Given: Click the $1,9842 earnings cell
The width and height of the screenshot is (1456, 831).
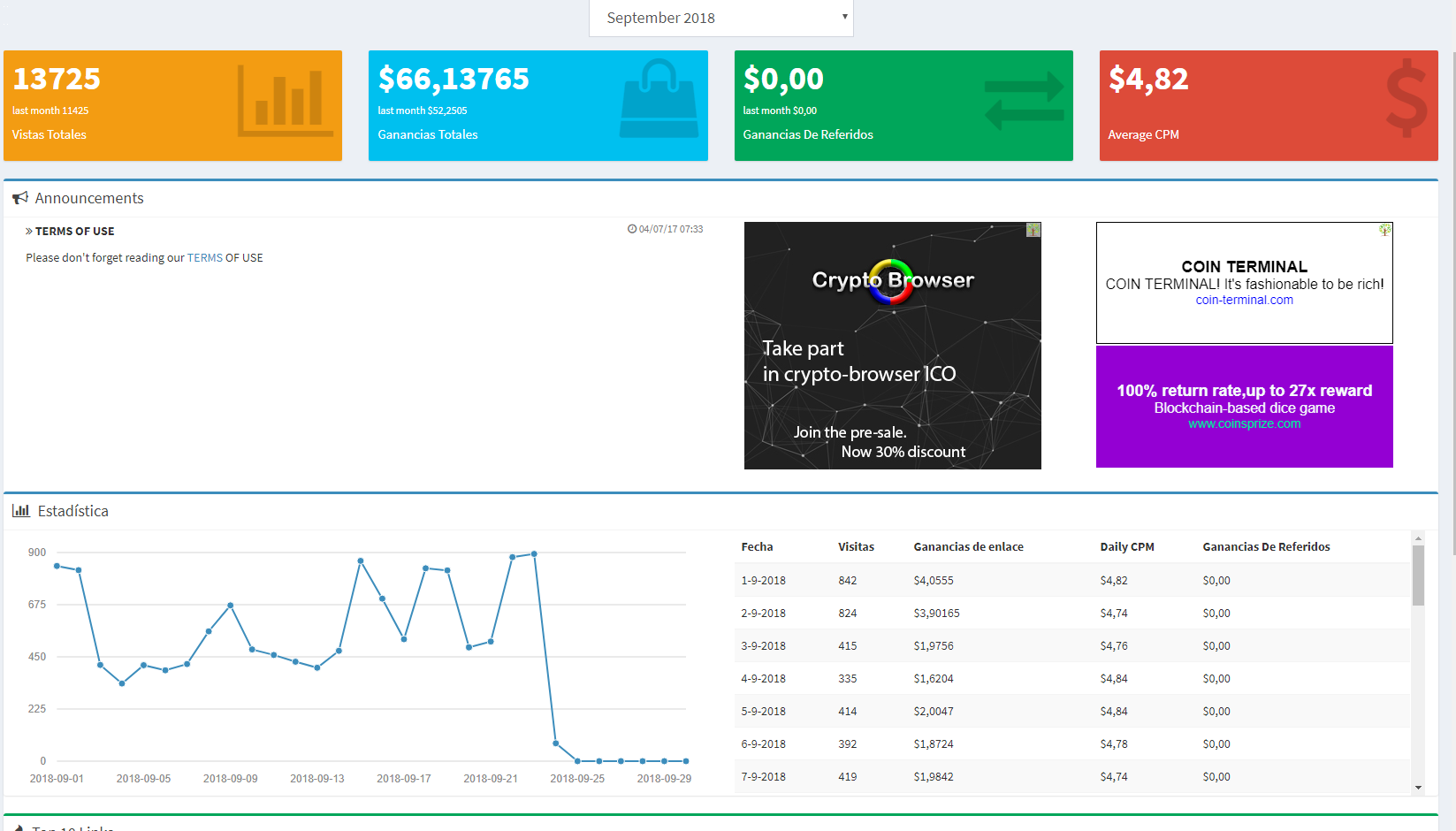Looking at the screenshot, I should click(934, 777).
